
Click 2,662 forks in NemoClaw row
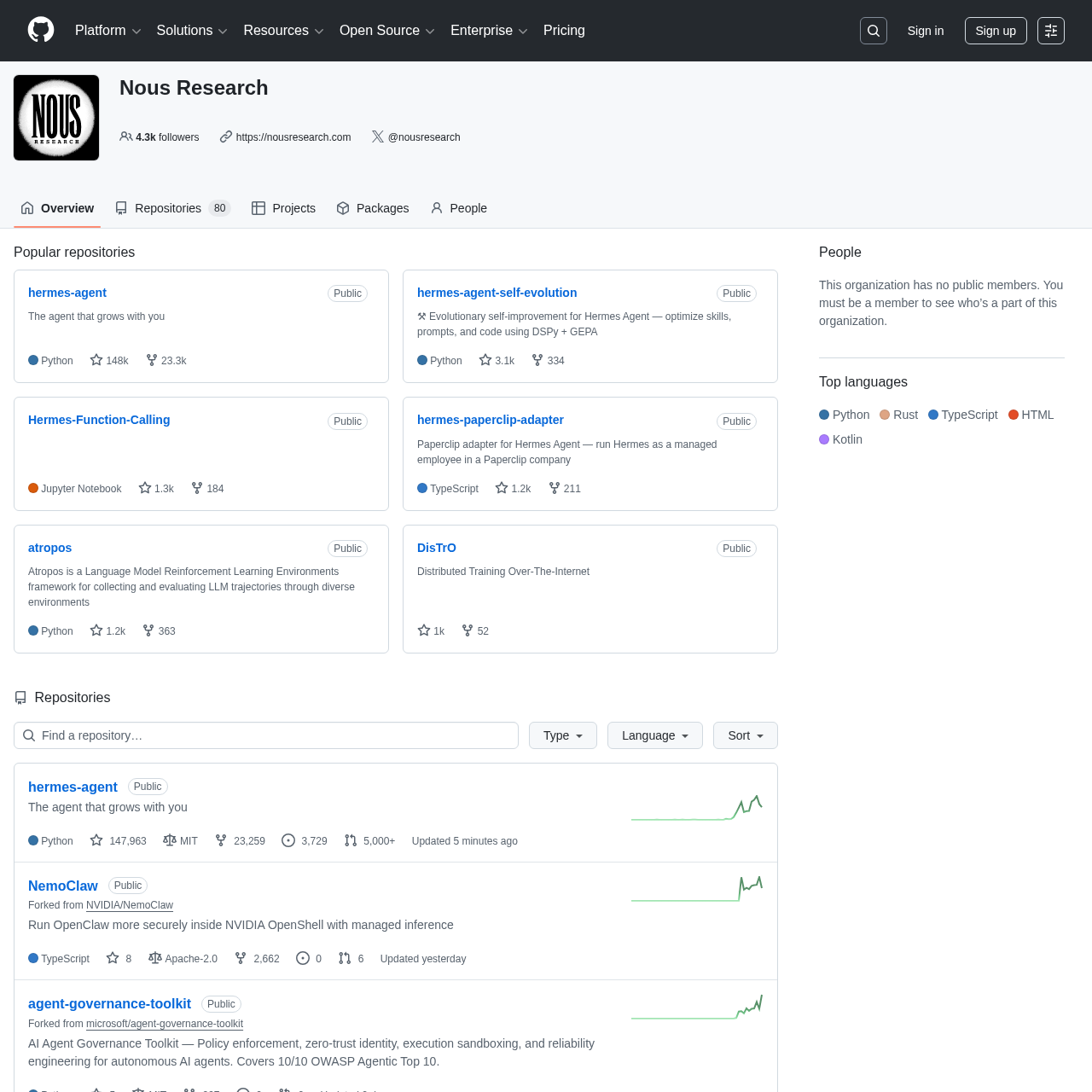click(257, 958)
